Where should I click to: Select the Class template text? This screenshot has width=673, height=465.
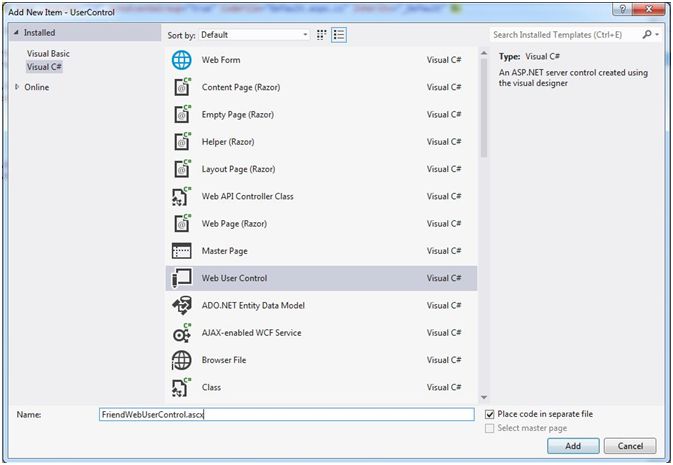click(x=211, y=387)
